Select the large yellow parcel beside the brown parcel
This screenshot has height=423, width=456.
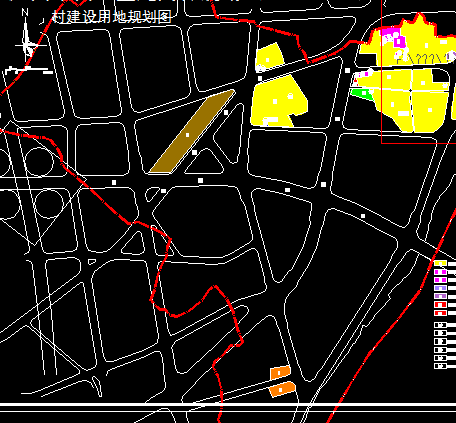point(278,101)
